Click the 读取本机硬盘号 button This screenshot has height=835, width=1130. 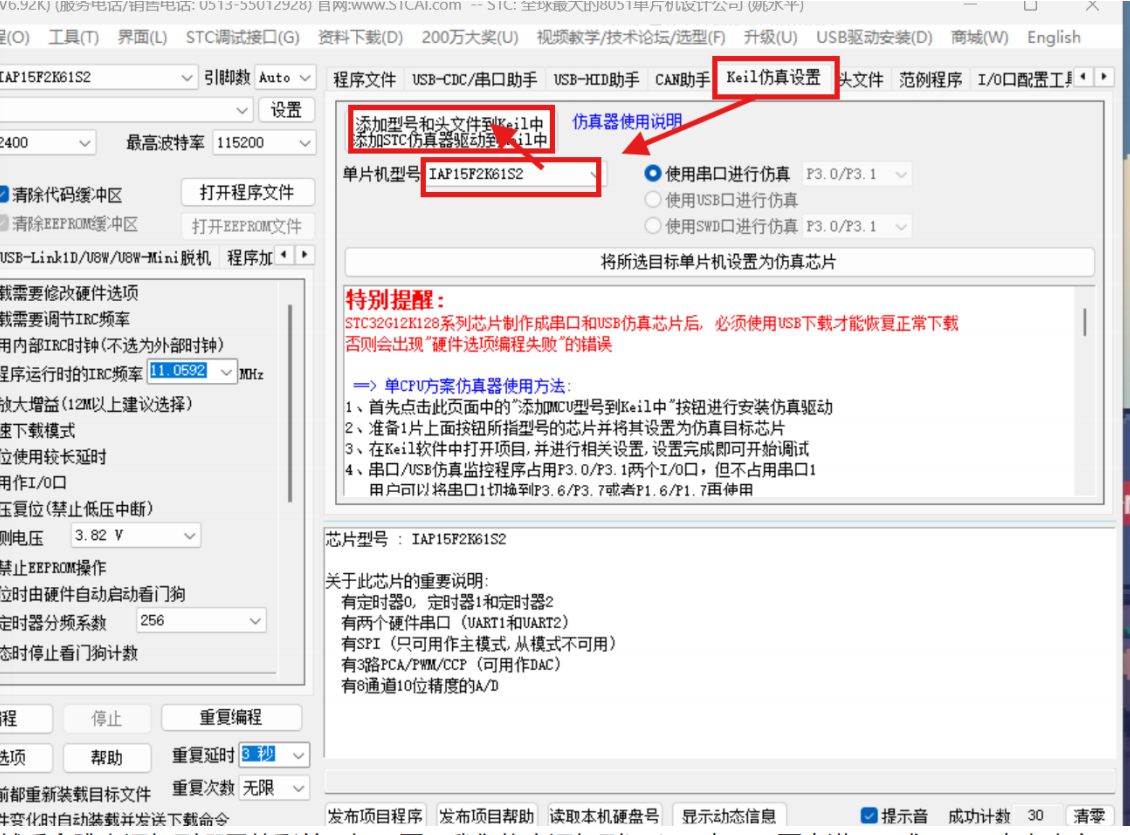click(x=605, y=816)
